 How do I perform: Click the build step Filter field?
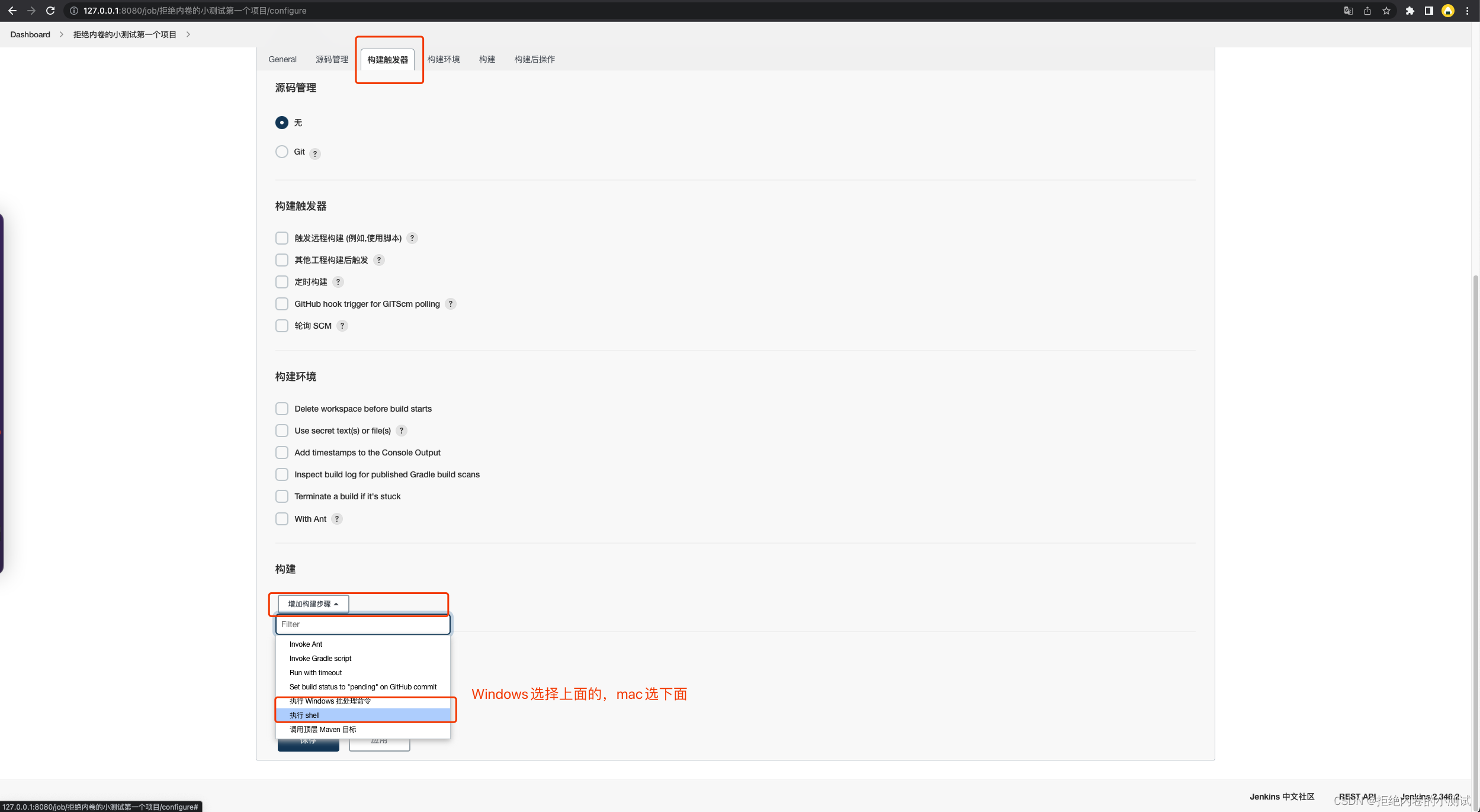click(363, 624)
